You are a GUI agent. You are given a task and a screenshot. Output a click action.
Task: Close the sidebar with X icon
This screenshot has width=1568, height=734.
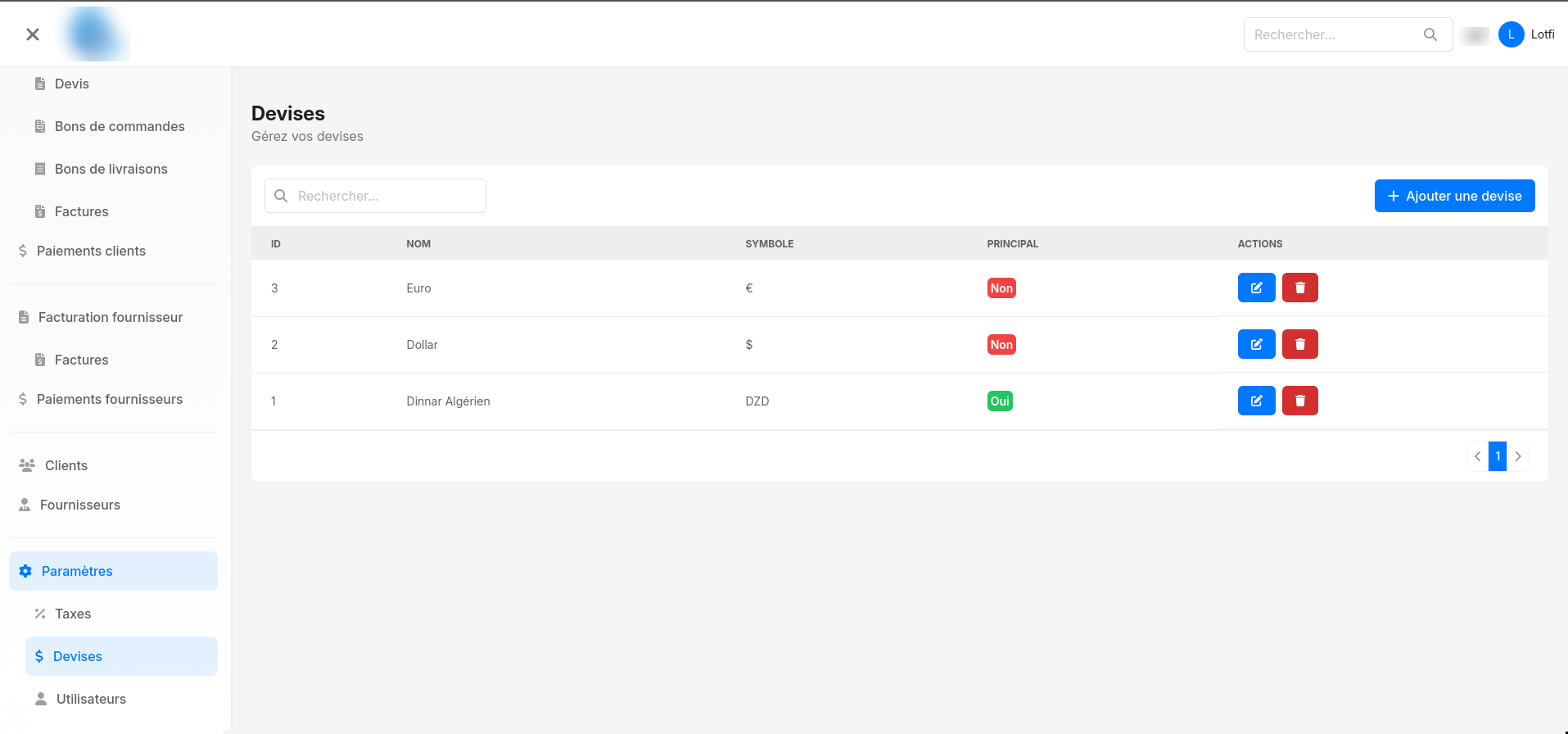click(33, 34)
